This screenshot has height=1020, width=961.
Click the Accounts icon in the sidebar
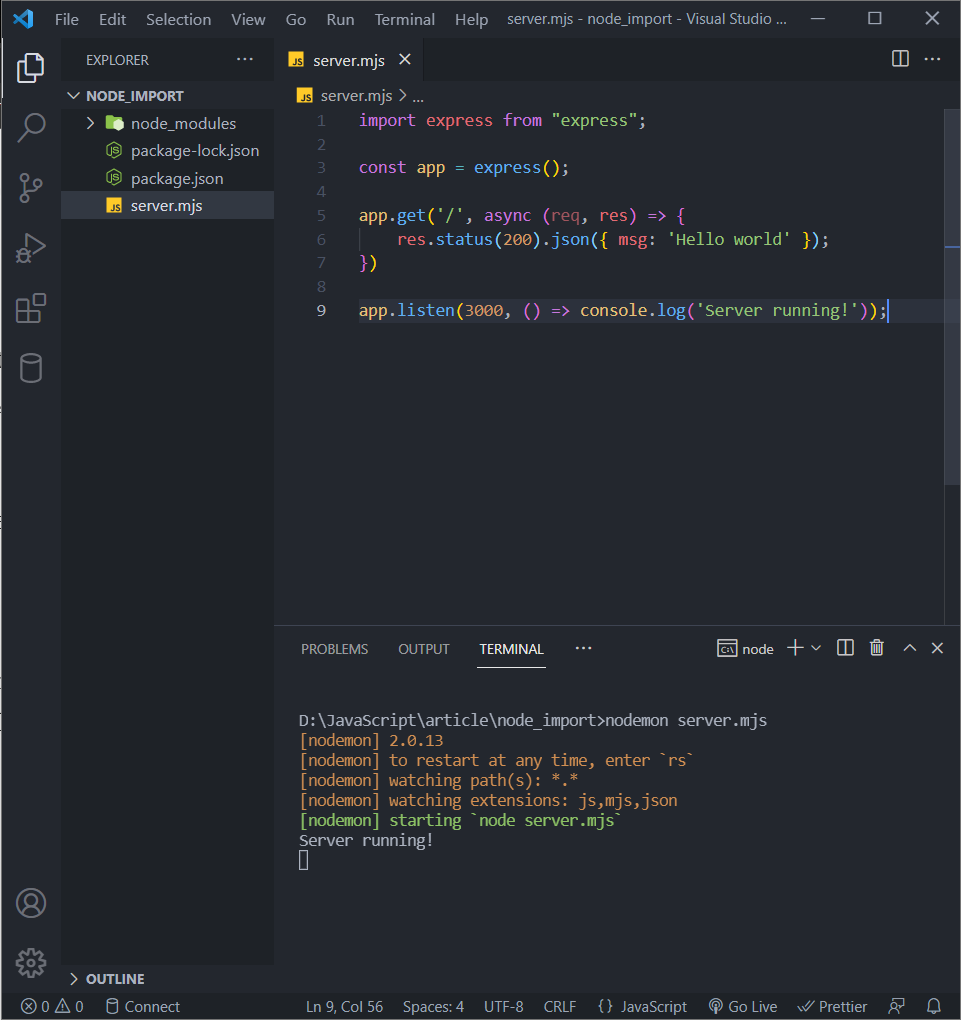pyautogui.click(x=30, y=902)
